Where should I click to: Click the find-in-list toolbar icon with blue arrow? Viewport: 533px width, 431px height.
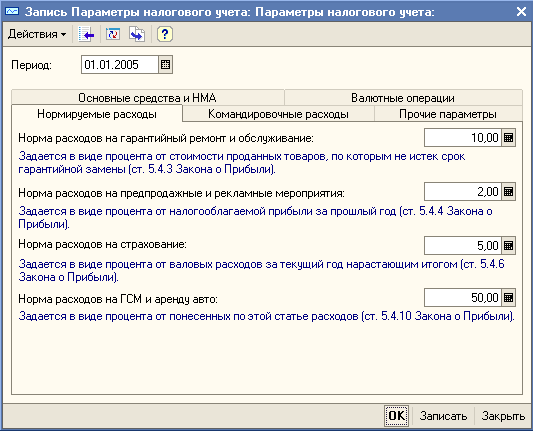(86, 34)
